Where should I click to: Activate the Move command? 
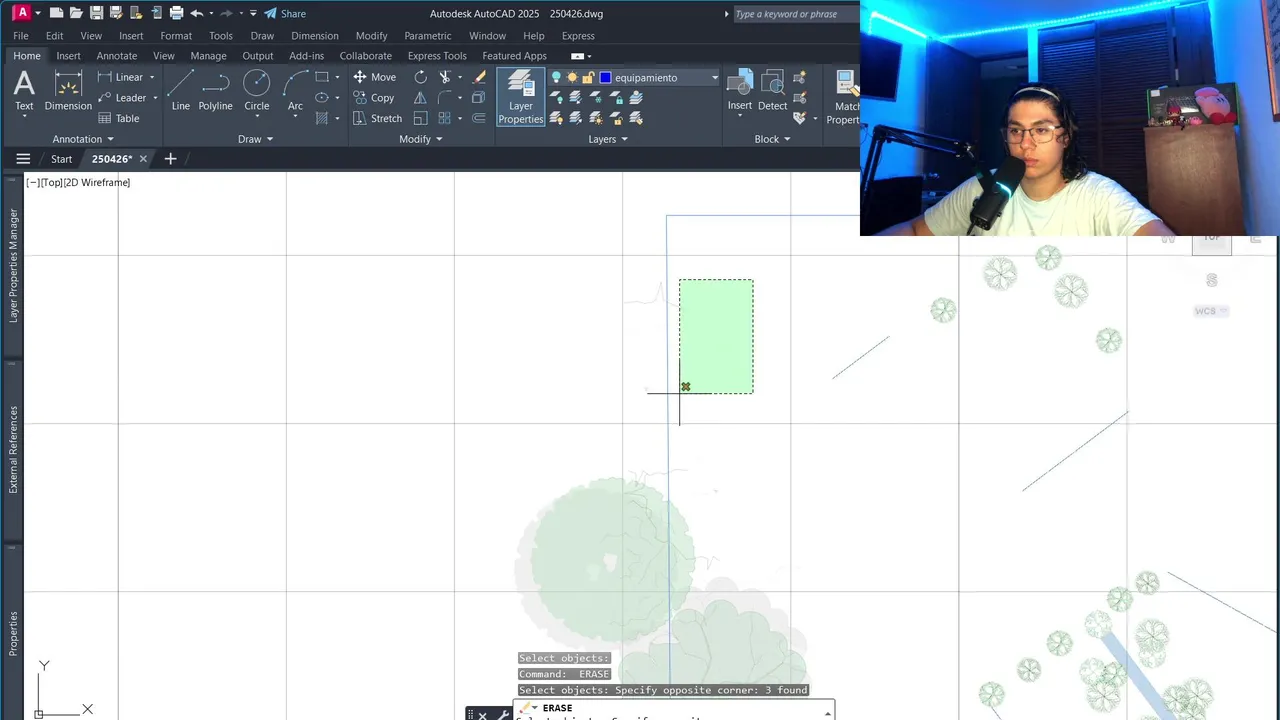tap(375, 77)
